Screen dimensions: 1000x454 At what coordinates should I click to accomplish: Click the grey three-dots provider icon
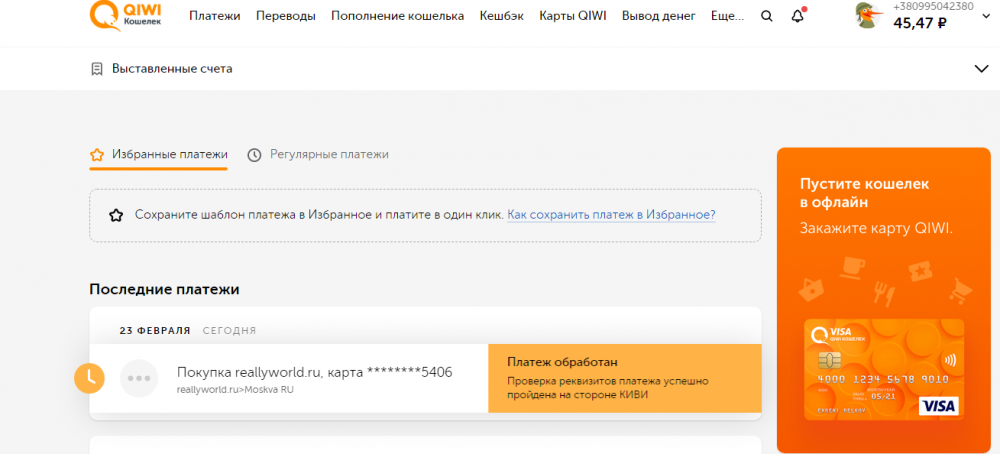[138, 378]
